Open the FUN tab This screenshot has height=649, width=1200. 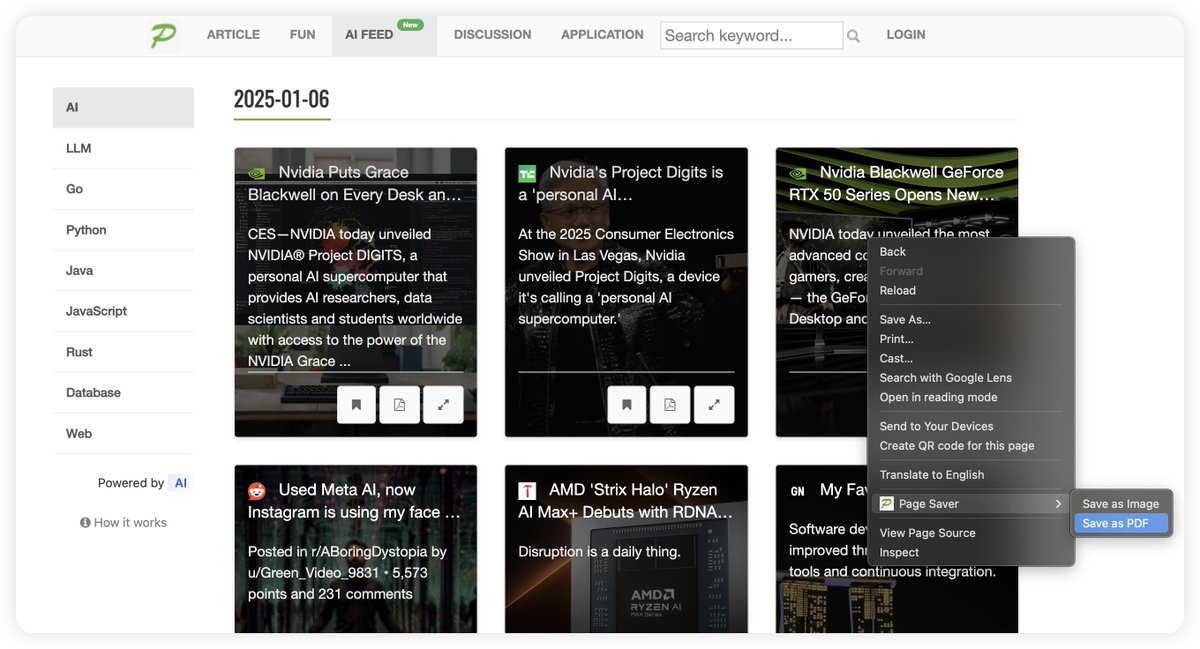coord(302,35)
